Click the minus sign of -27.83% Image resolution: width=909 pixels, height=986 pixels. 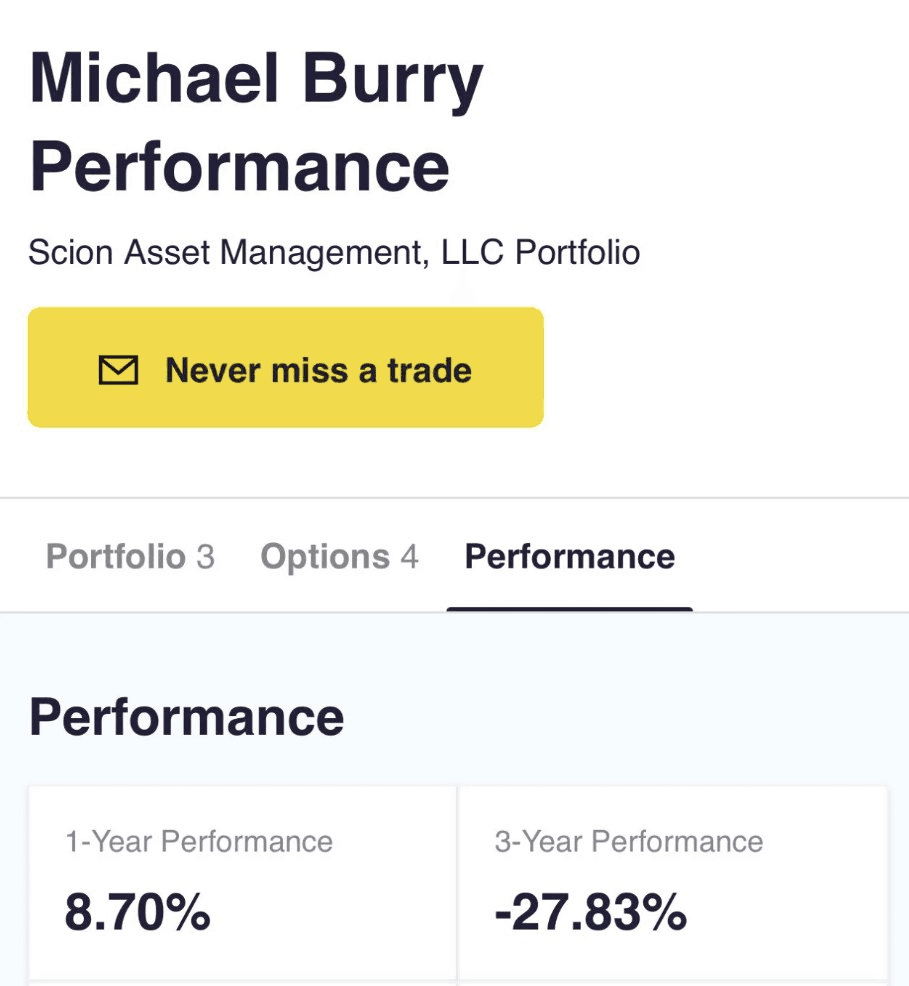click(x=505, y=914)
